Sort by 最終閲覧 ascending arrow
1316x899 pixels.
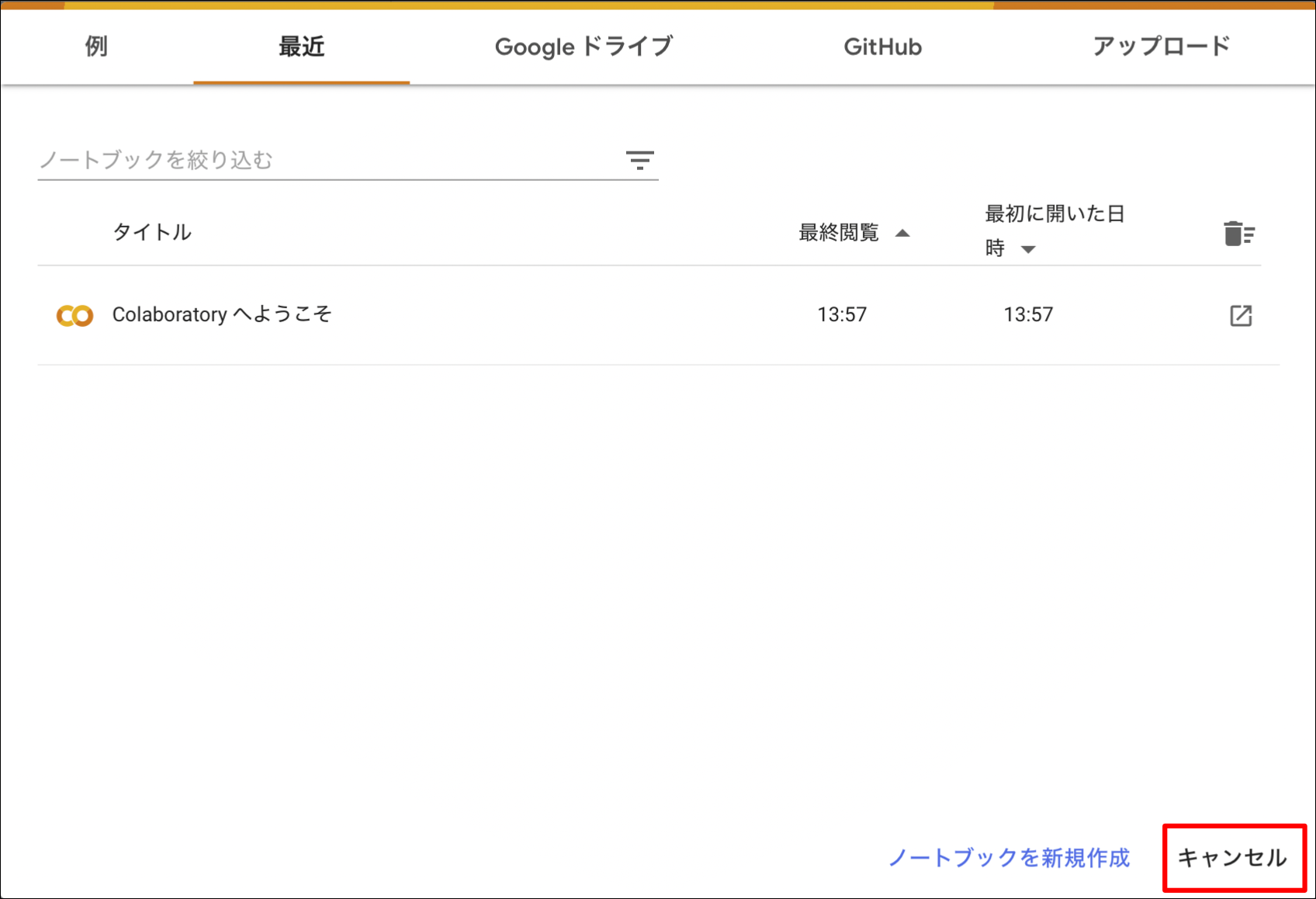902,233
